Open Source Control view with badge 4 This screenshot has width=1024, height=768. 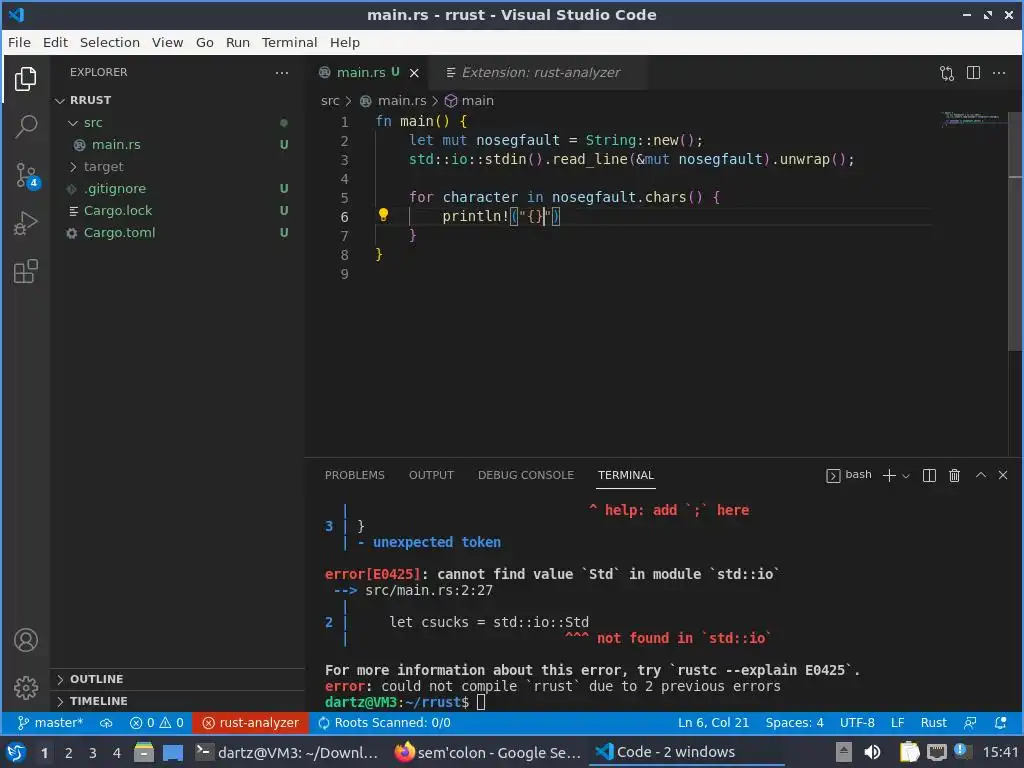27,175
